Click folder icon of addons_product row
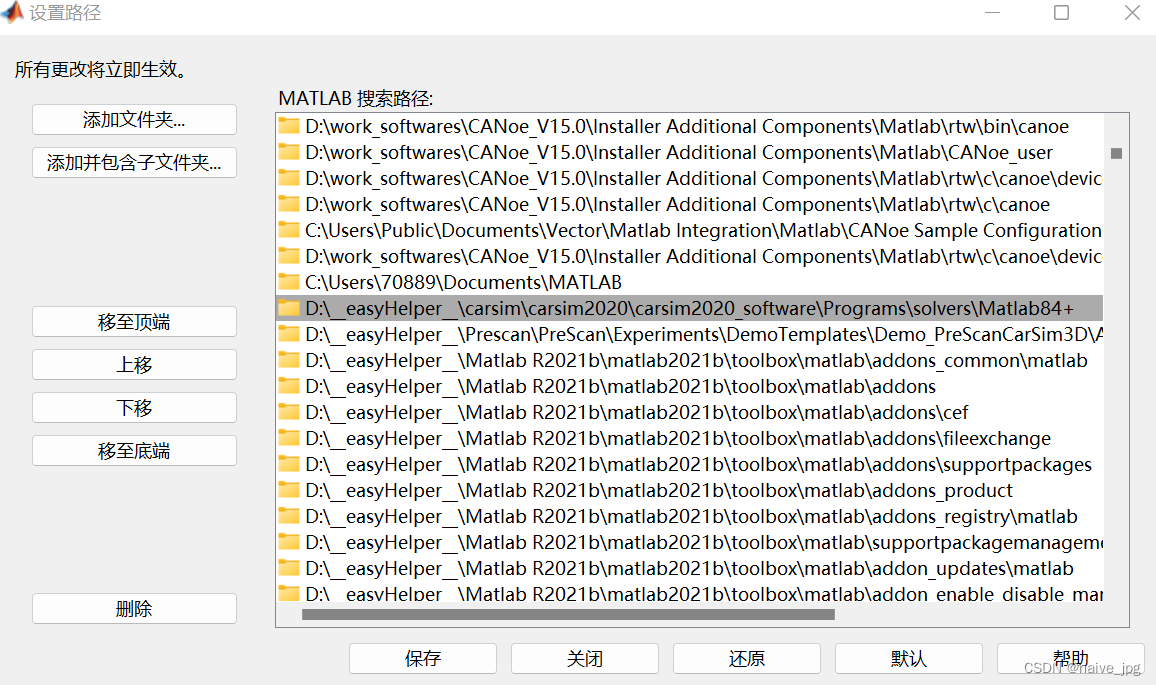The image size is (1156, 685). pyautogui.click(x=289, y=490)
